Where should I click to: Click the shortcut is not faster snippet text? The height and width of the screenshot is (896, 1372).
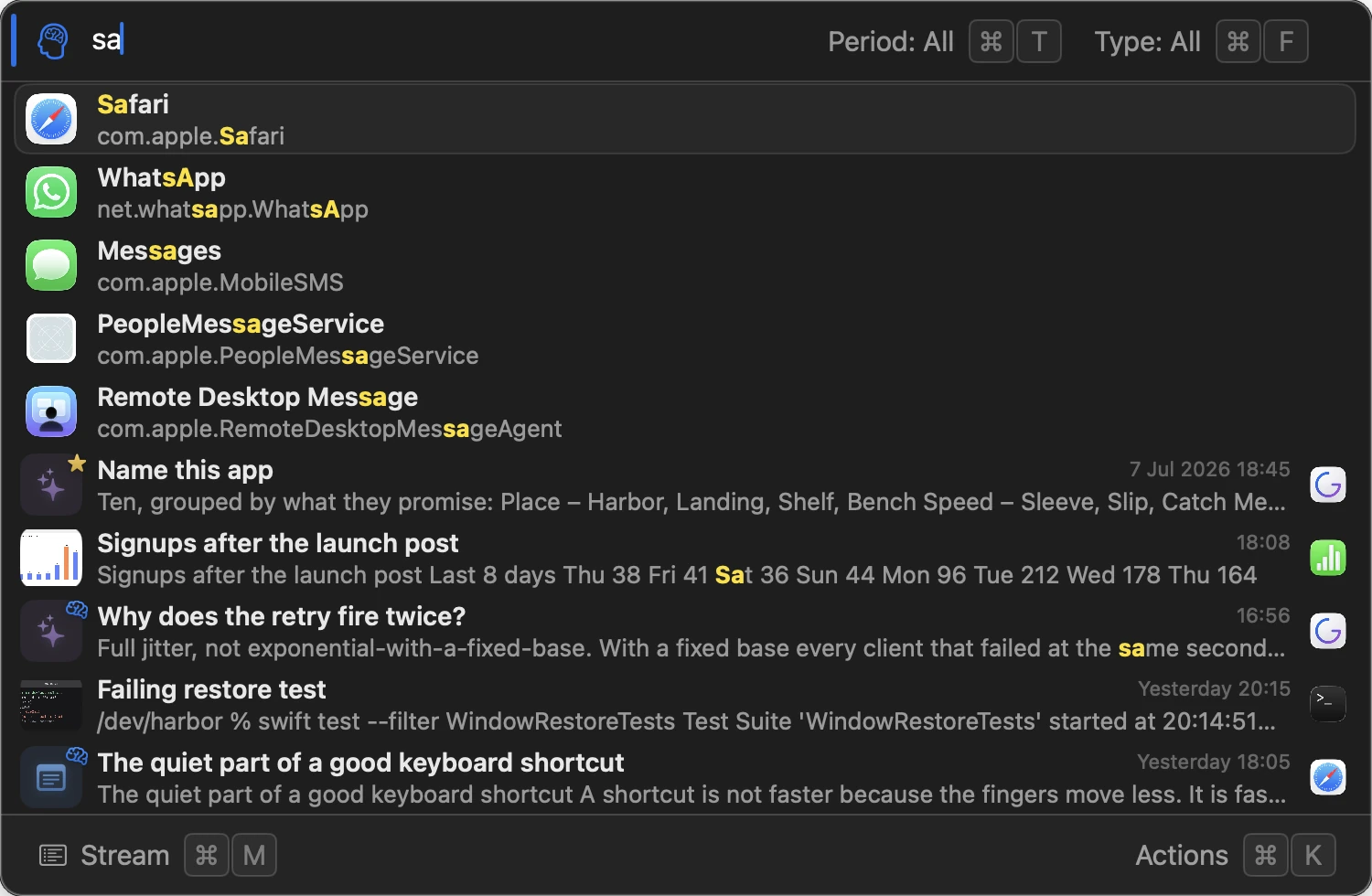[691, 795]
